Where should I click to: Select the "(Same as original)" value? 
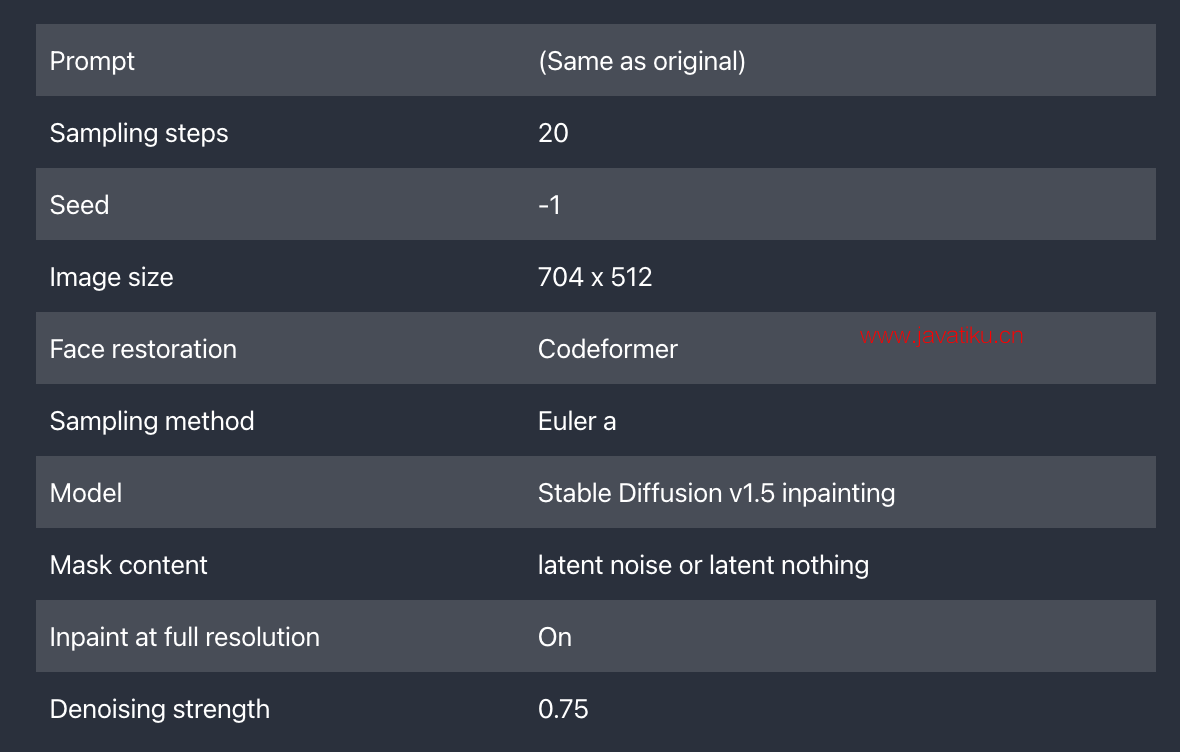click(x=642, y=61)
